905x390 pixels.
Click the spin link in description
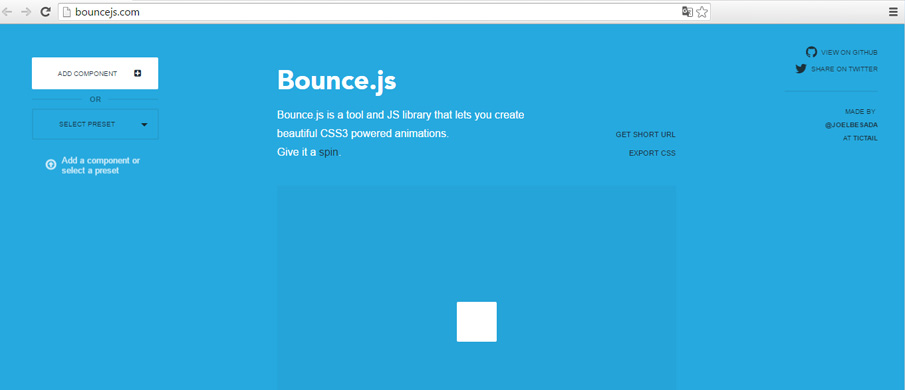pos(328,153)
